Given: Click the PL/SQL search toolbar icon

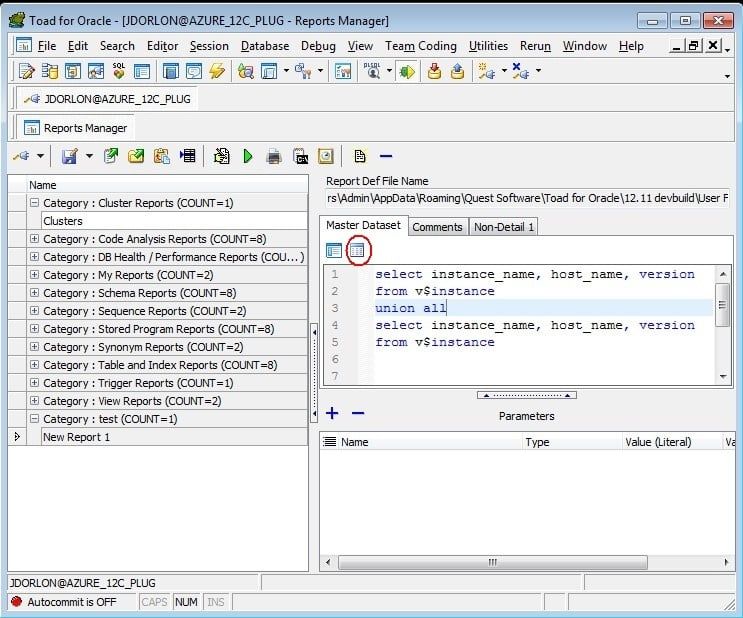Looking at the screenshot, I should 372,72.
